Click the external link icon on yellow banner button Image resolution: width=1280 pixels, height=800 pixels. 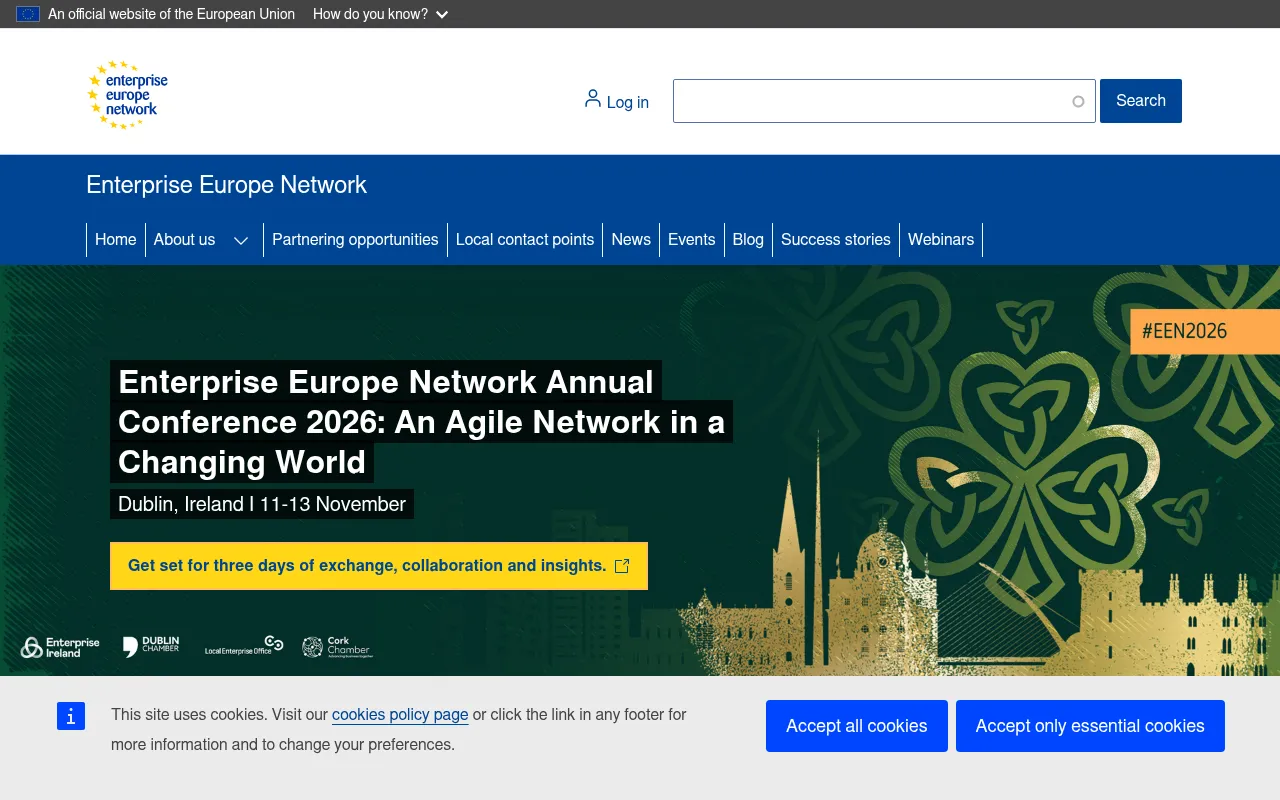coord(622,566)
